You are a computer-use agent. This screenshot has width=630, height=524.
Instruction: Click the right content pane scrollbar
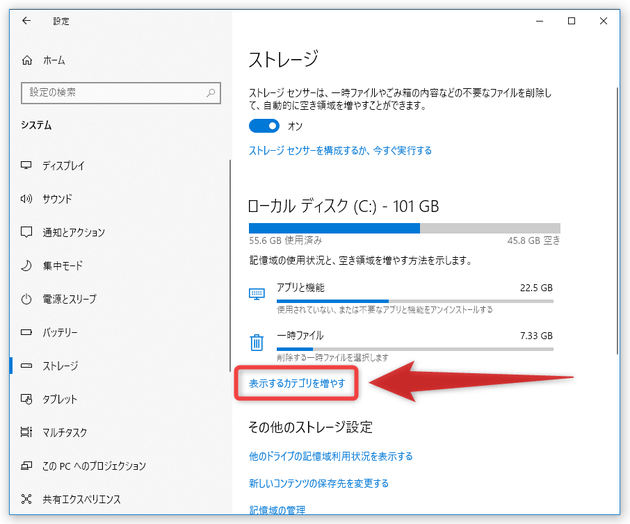click(x=618, y=220)
